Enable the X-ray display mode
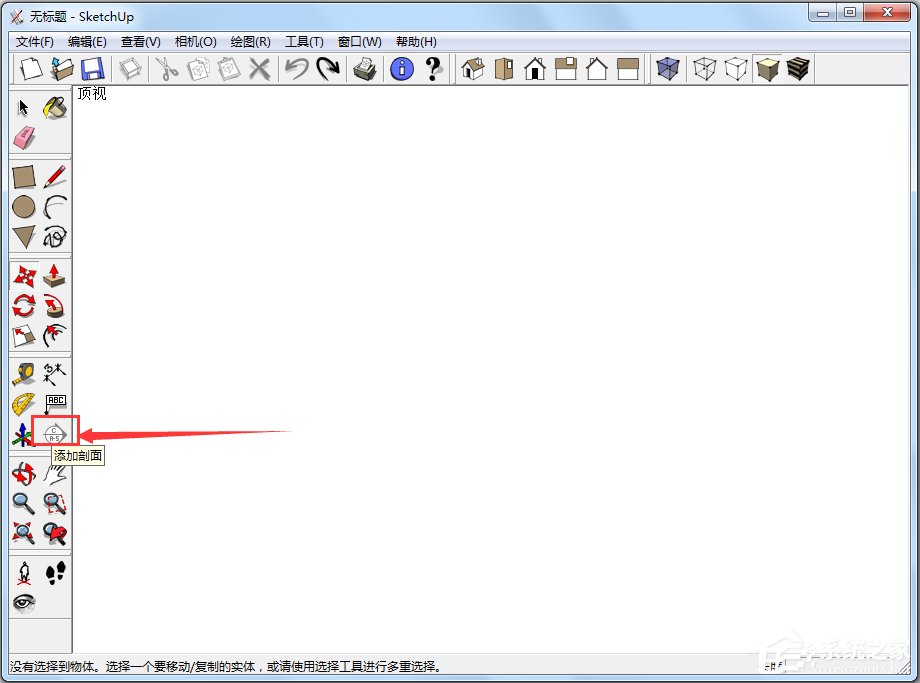The width and height of the screenshot is (920, 683). [x=668, y=69]
